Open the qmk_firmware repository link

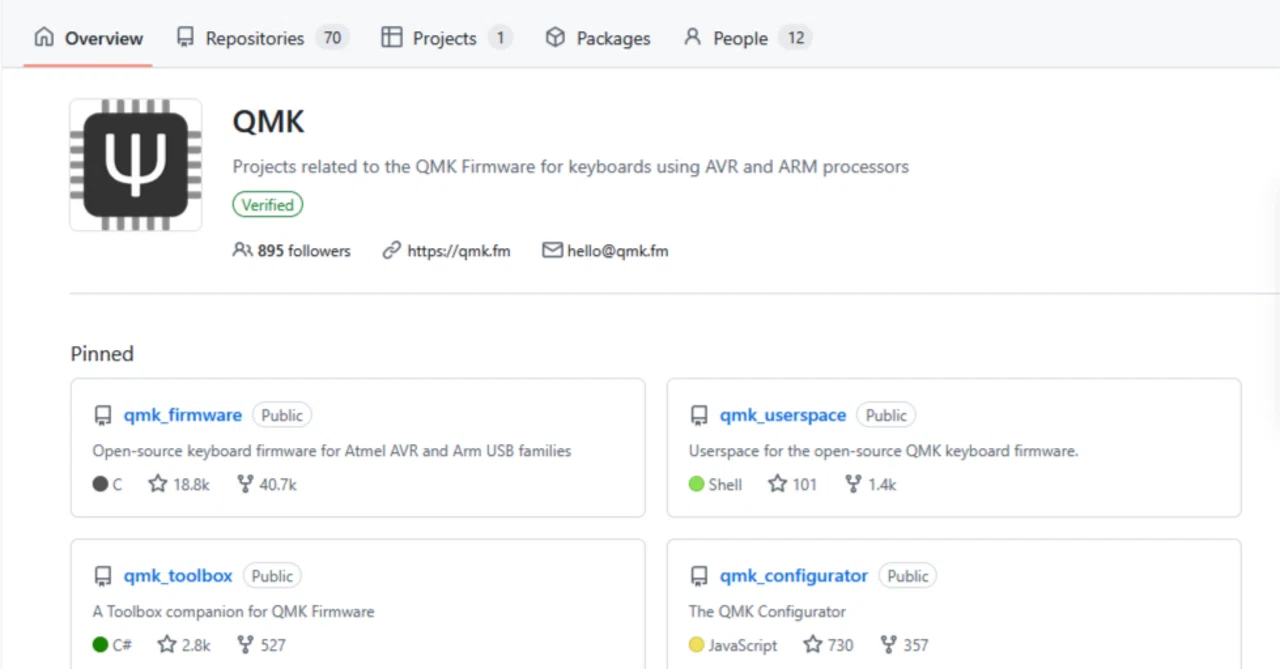click(x=183, y=415)
